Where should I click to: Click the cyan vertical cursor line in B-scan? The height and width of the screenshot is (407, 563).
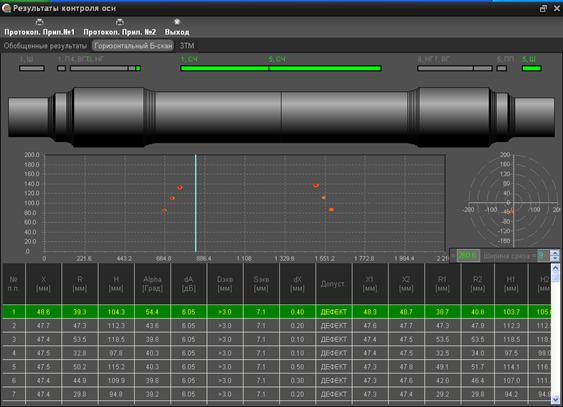click(x=196, y=203)
